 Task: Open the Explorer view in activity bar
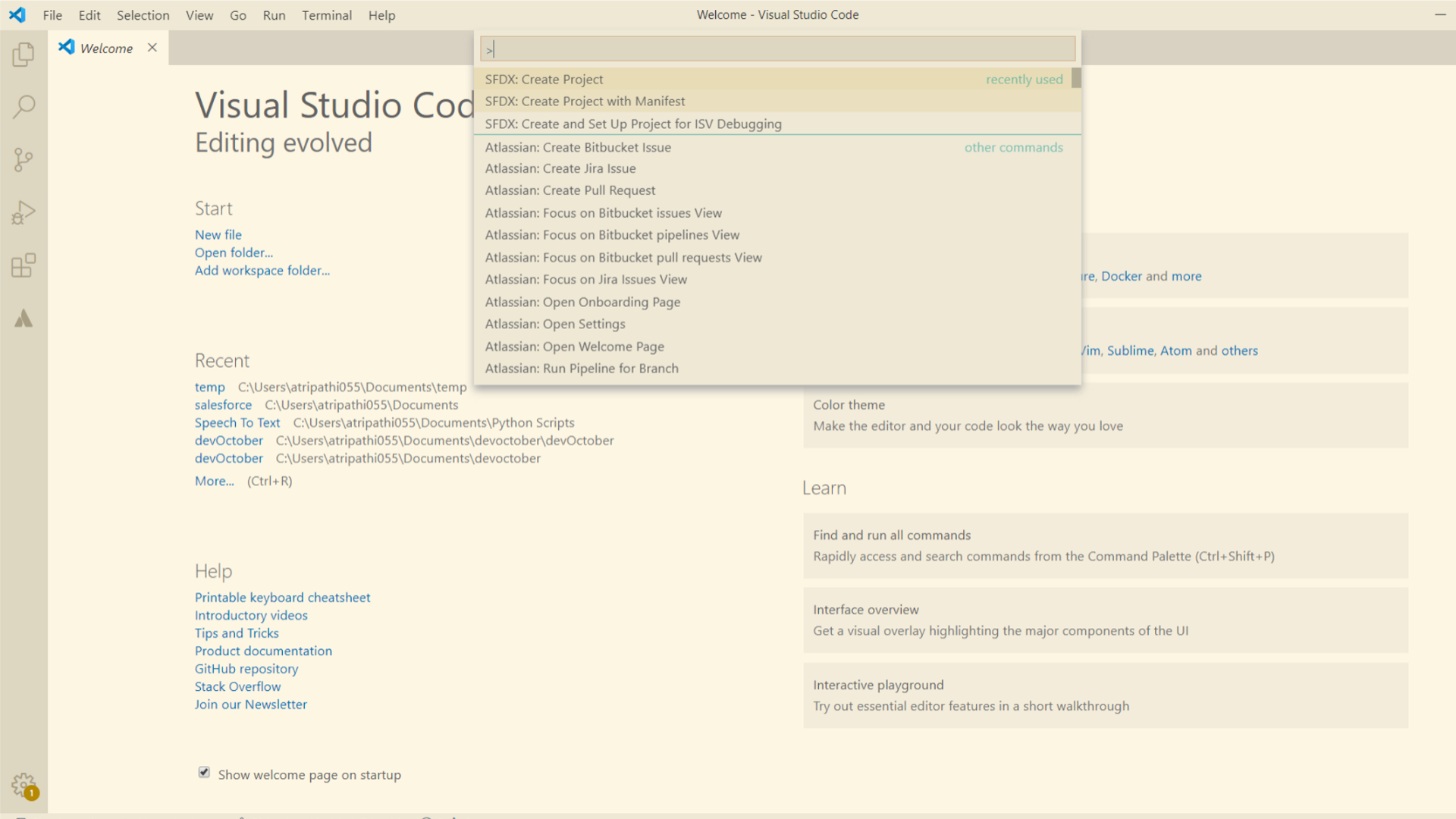click(x=24, y=54)
